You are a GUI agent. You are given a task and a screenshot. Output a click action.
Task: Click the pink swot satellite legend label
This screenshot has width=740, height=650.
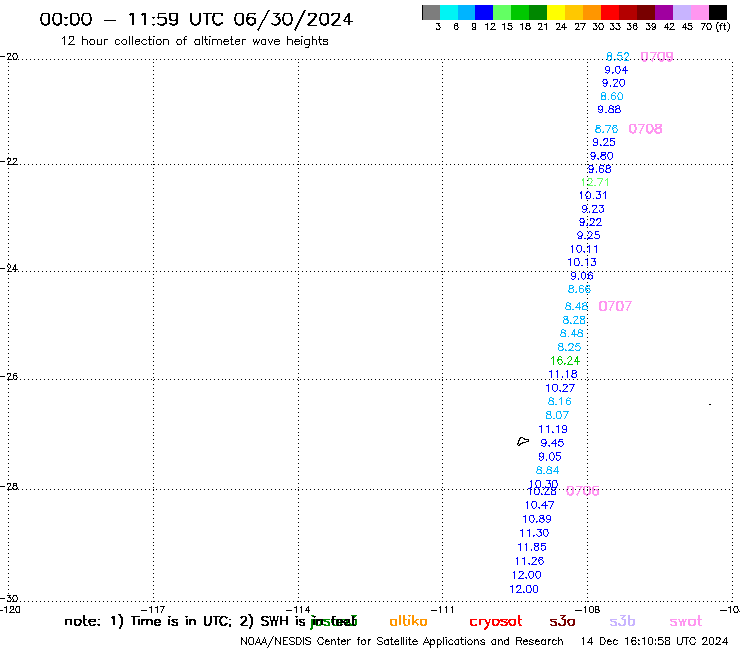pos(686,622)
